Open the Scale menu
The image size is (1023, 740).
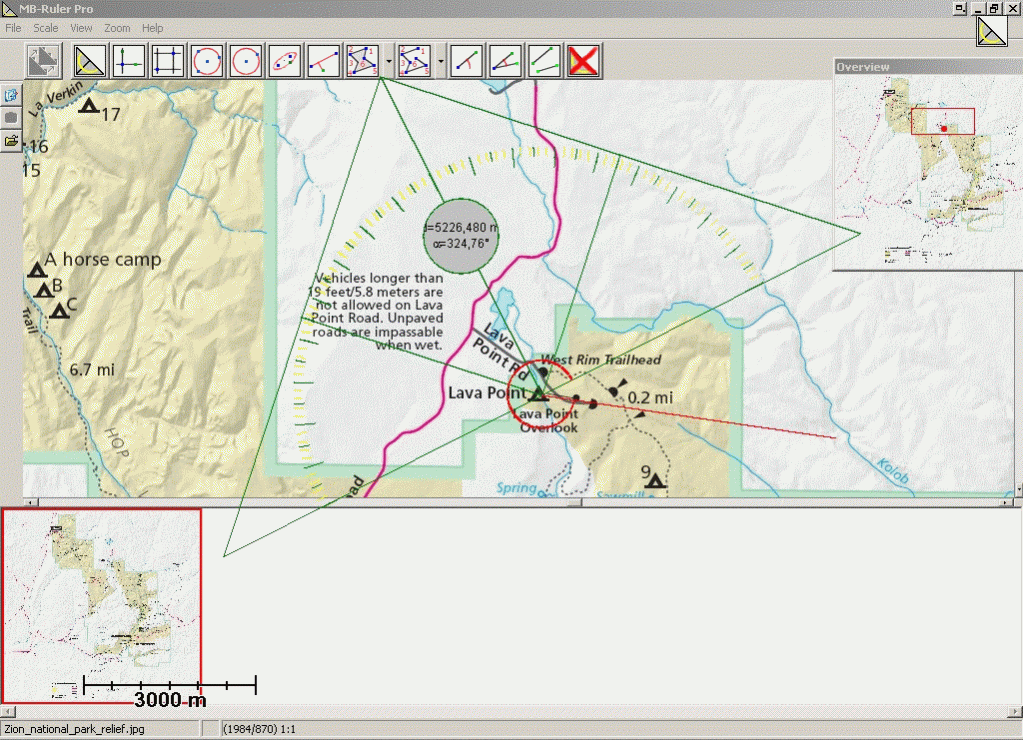coord(46,28)
